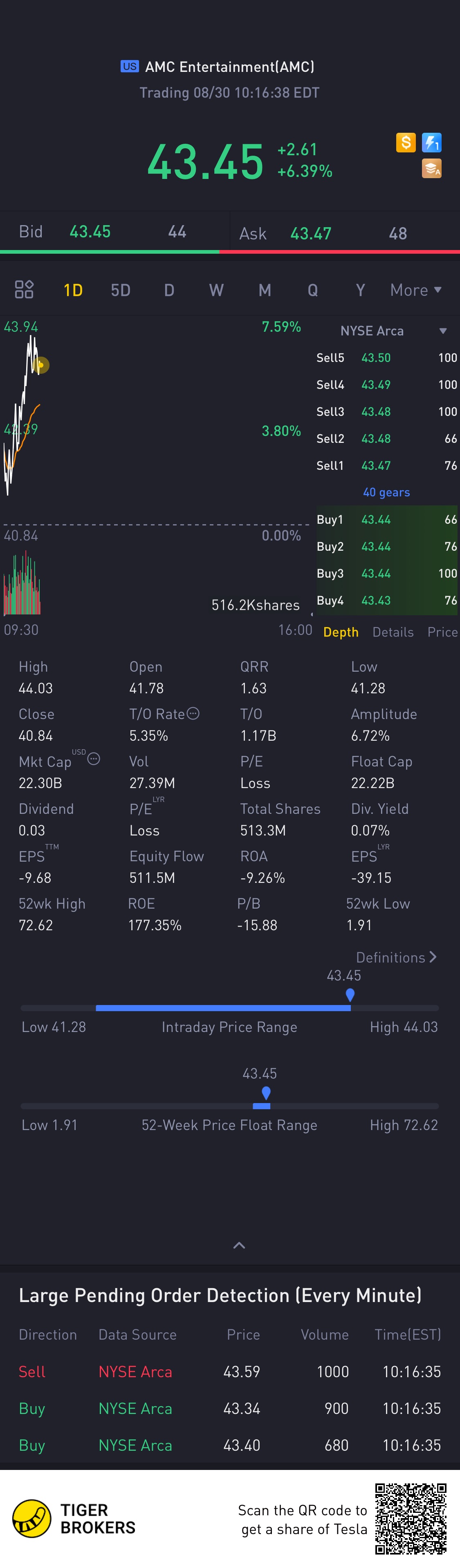Image resolution: width=460 pixels, height=1568 pixels.
Task: Tap the Sell2 row with 66 shares
Action: [x=386, y=438]
